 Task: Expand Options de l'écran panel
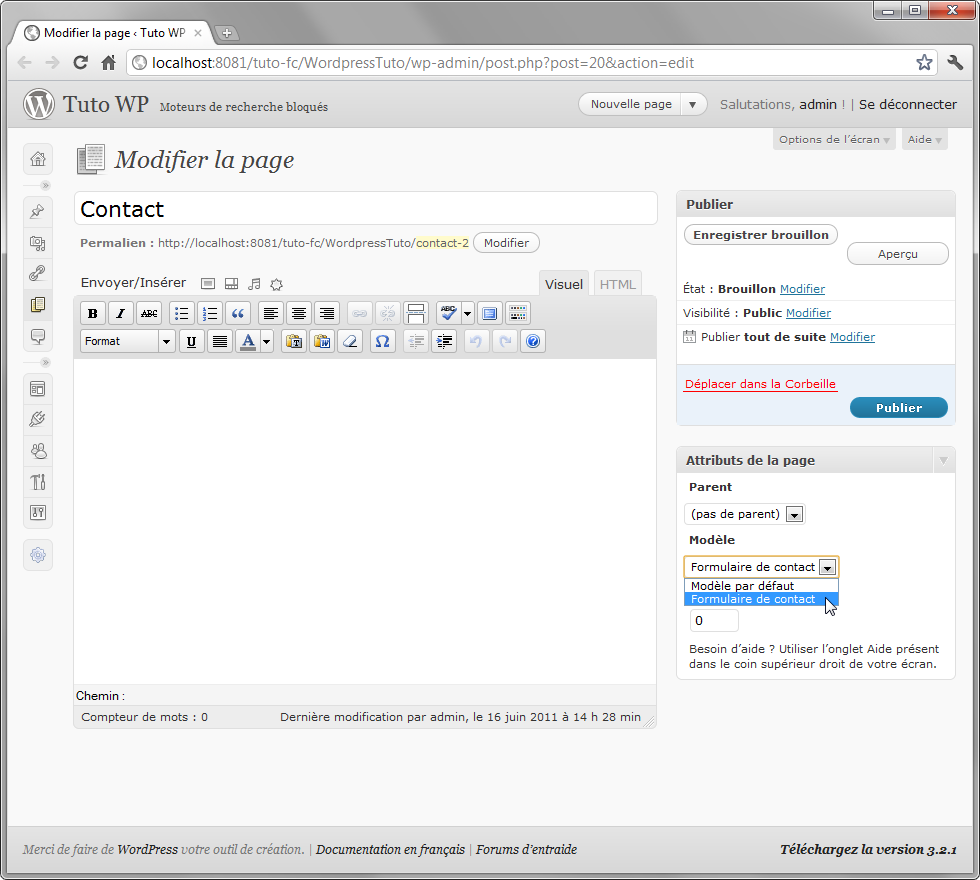(x=834, y=139)
